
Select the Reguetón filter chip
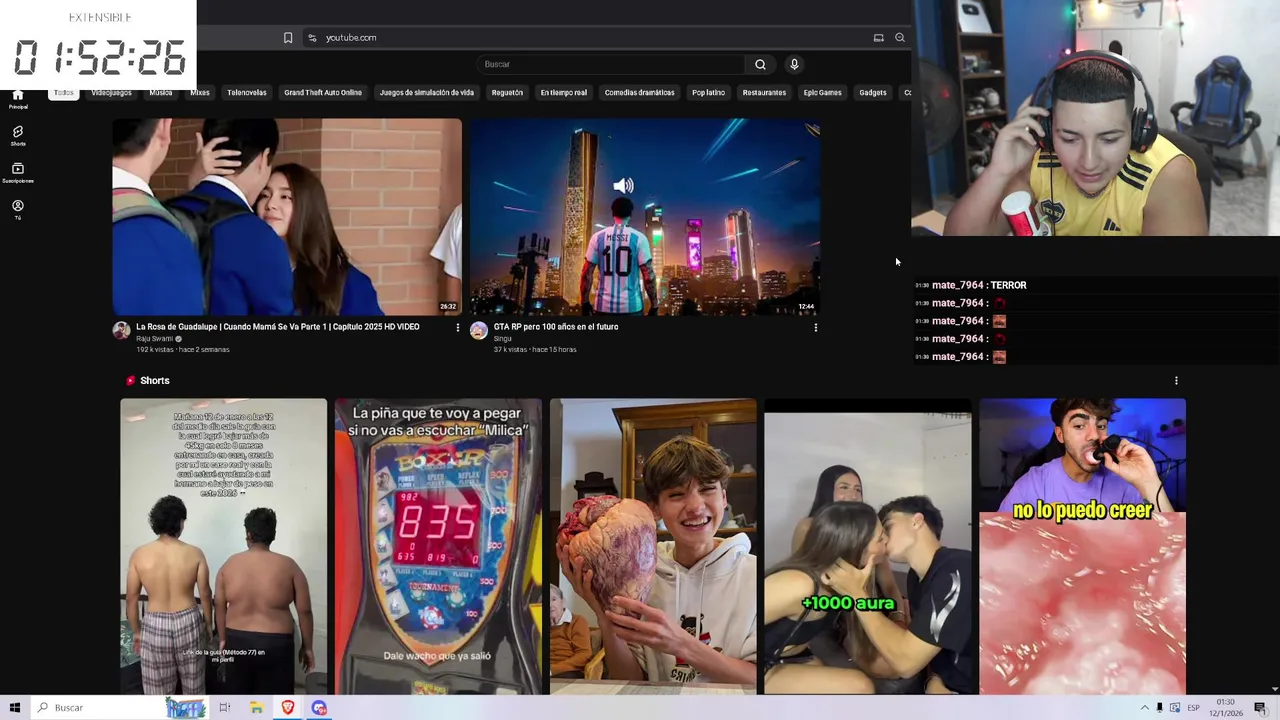(x=507, y=93)
